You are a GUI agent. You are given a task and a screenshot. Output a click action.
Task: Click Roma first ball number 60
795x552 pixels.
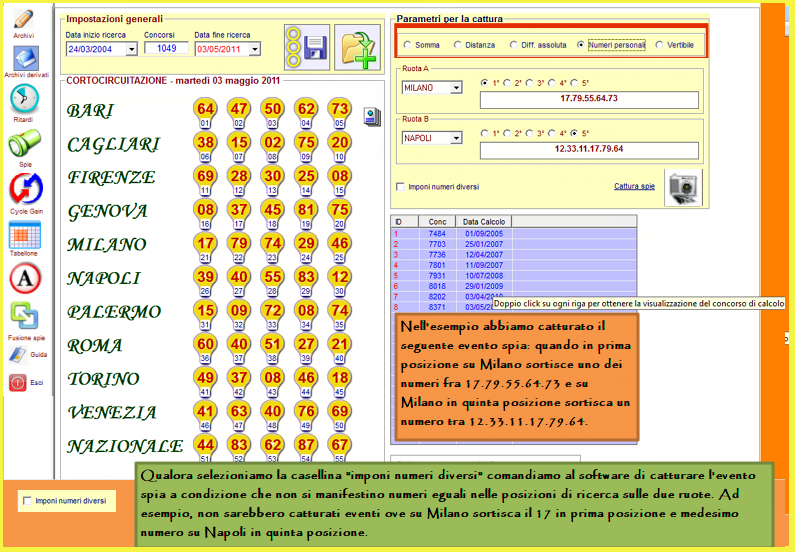coord(205,344)
